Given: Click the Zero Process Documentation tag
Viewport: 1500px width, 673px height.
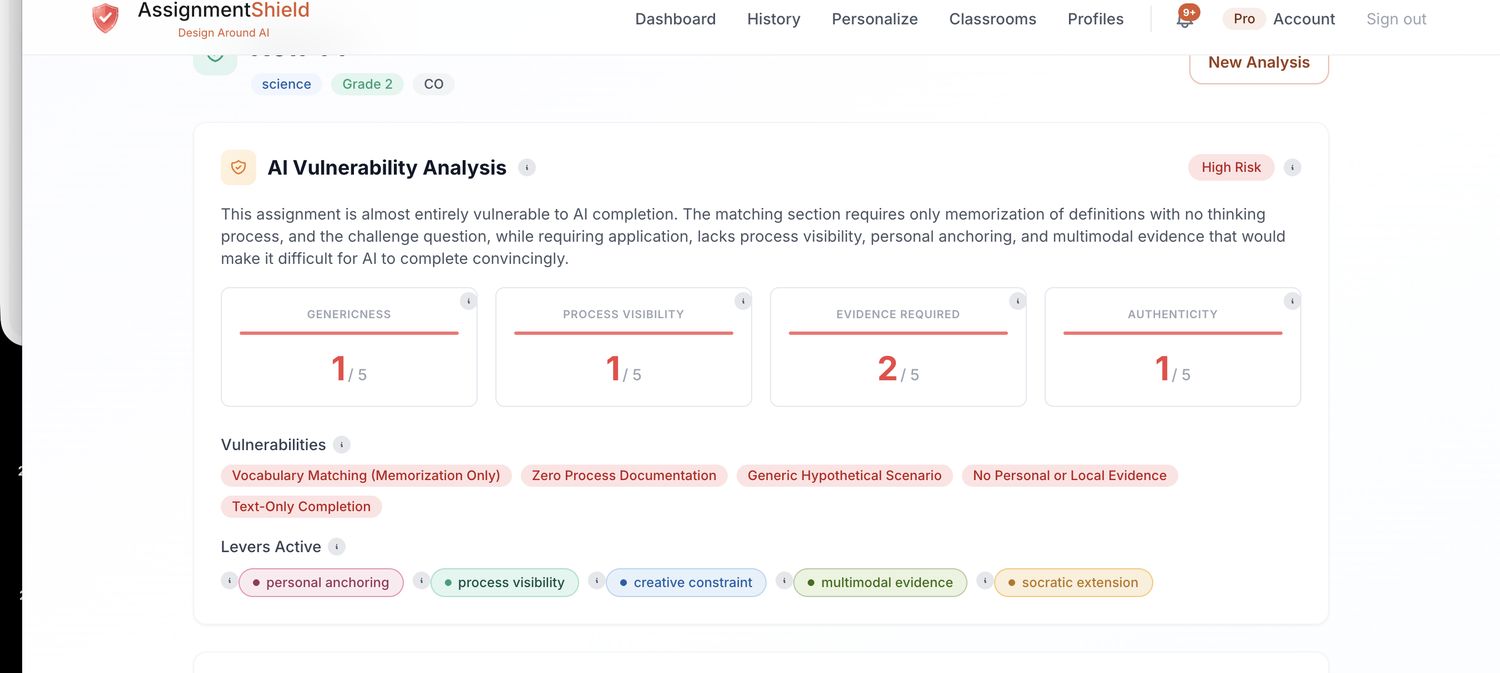Looking at the screenshot, I should (624, 476).
